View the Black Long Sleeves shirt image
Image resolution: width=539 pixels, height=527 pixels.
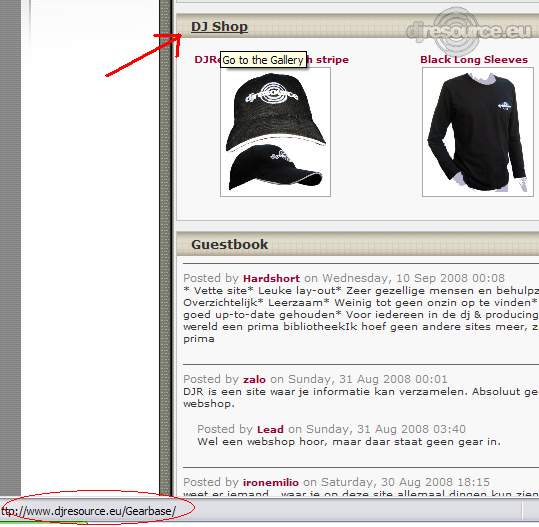pos(478,132)
